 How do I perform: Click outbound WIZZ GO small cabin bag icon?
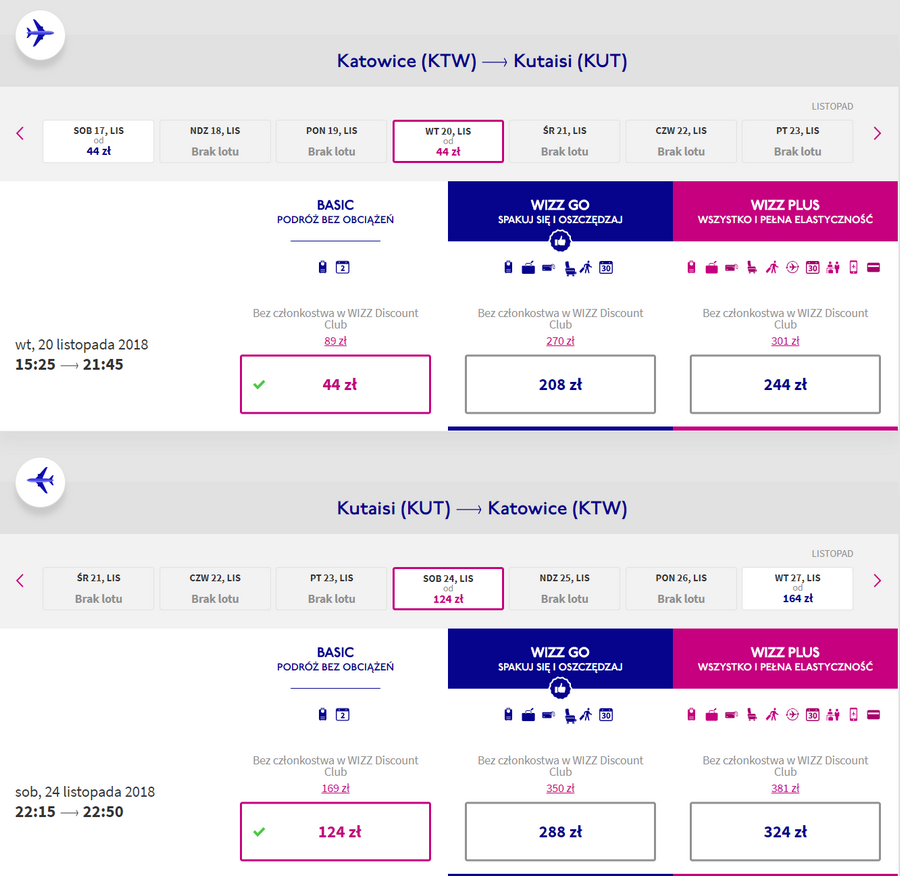pyautogui.click(x=508, y=267)
